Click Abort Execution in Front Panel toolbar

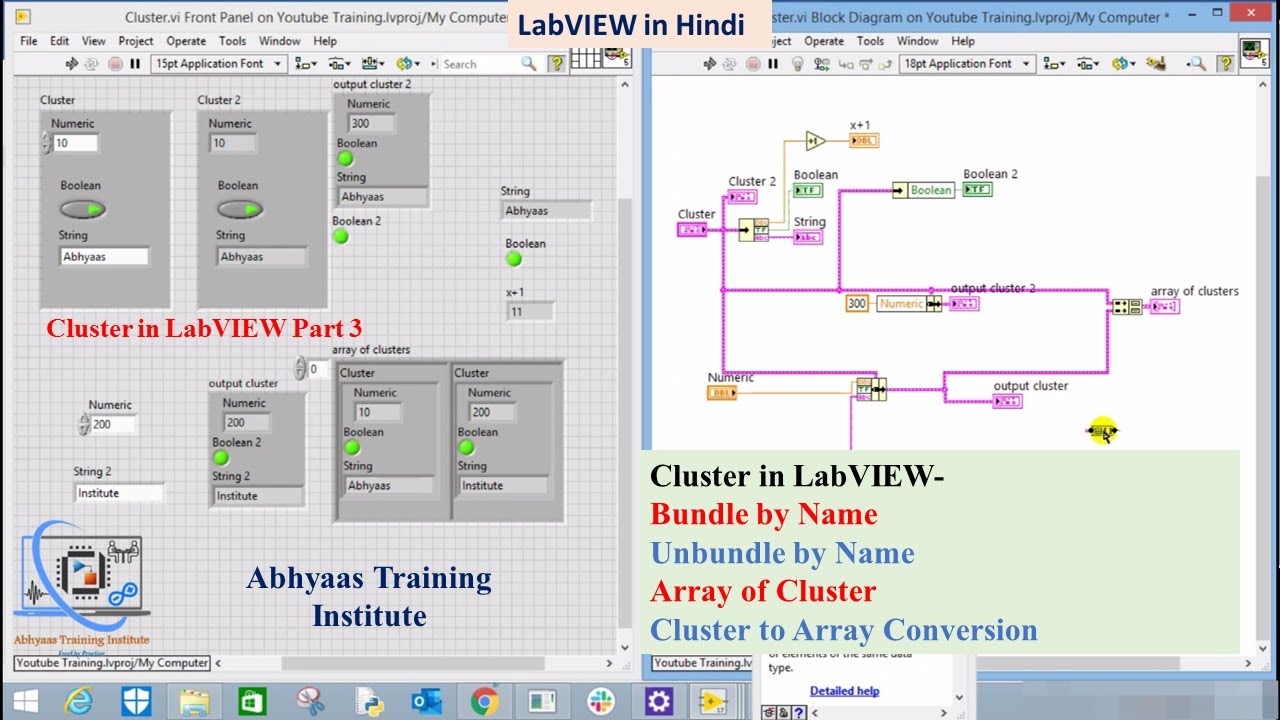pos(114,64)
